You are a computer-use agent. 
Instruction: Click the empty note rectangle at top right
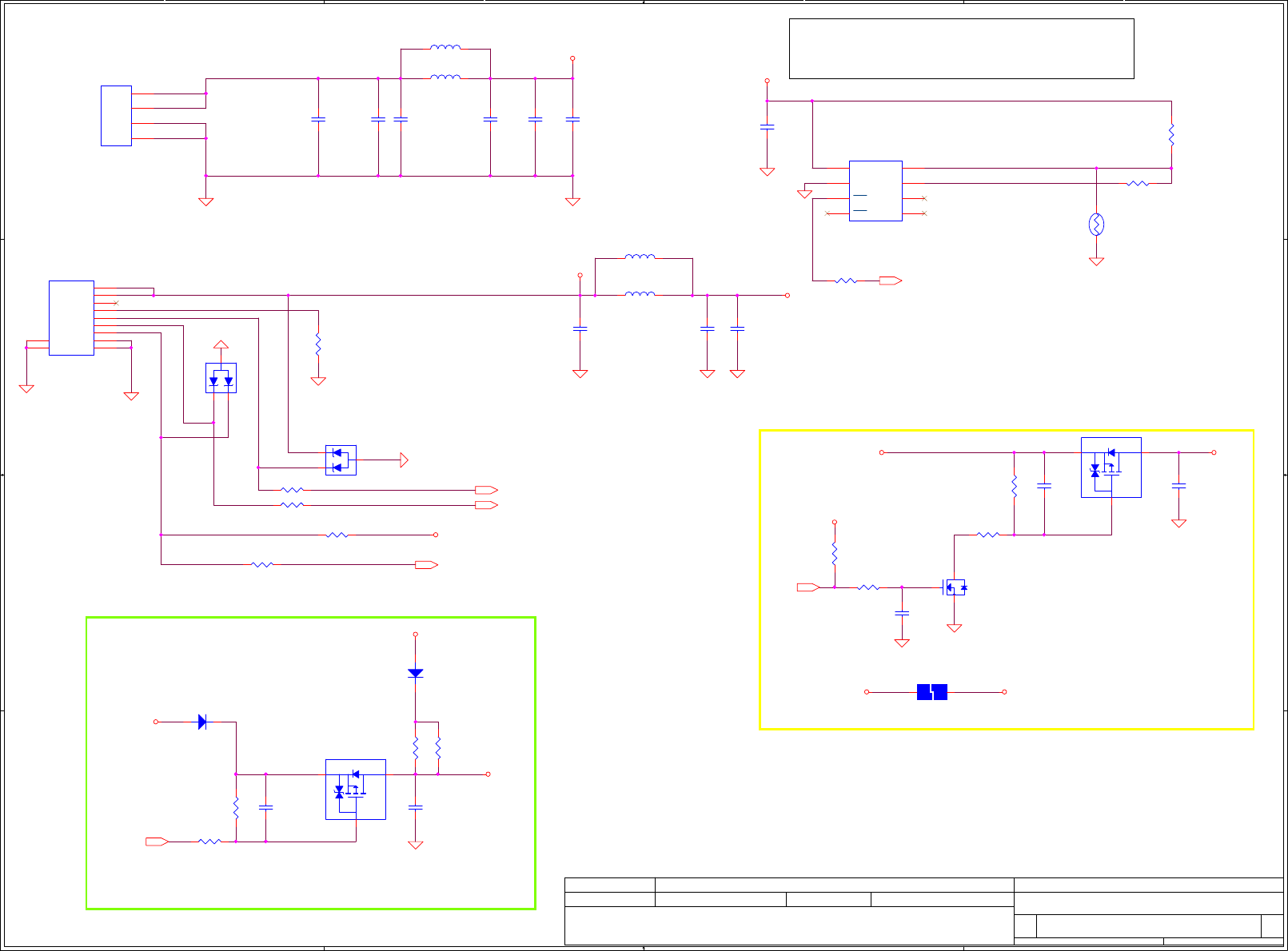point(962,49)
